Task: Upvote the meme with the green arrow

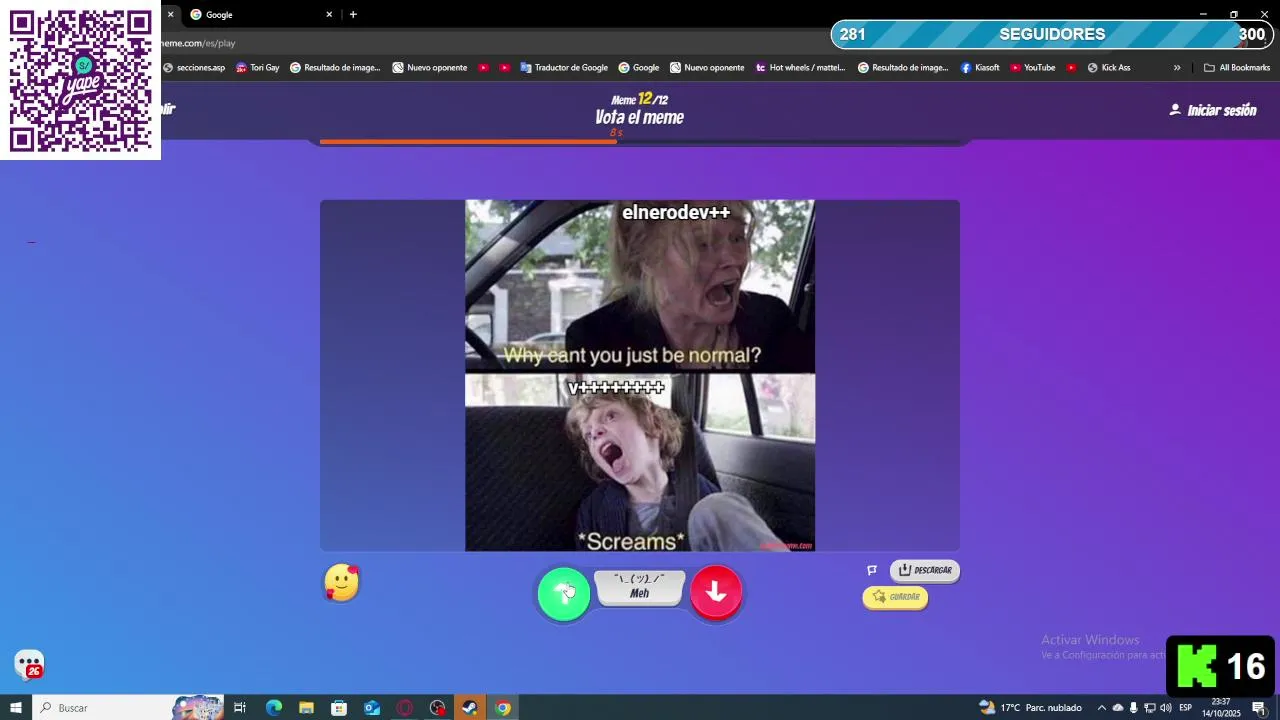Action: tap(564, 594)
